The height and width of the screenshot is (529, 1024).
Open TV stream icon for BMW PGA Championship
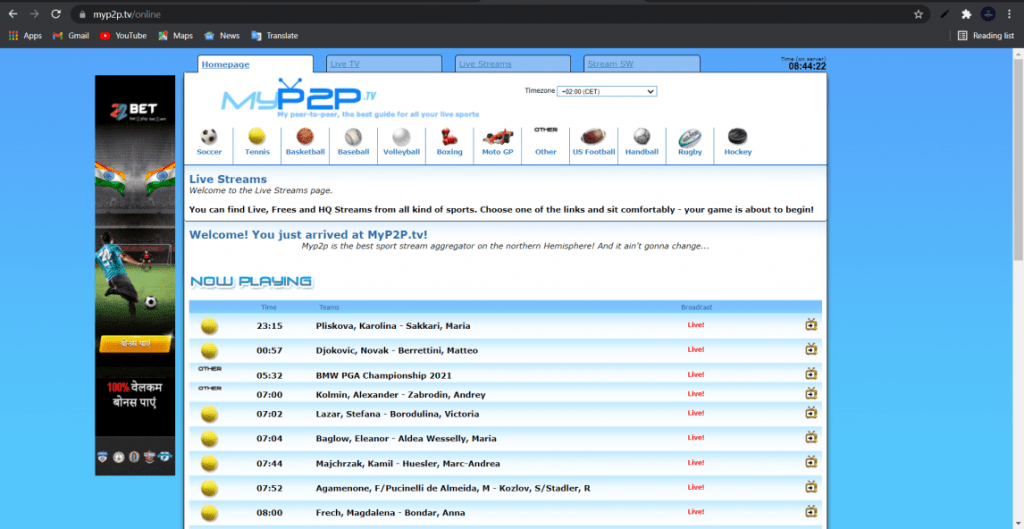pyautogui.click(x=811, y=374)
